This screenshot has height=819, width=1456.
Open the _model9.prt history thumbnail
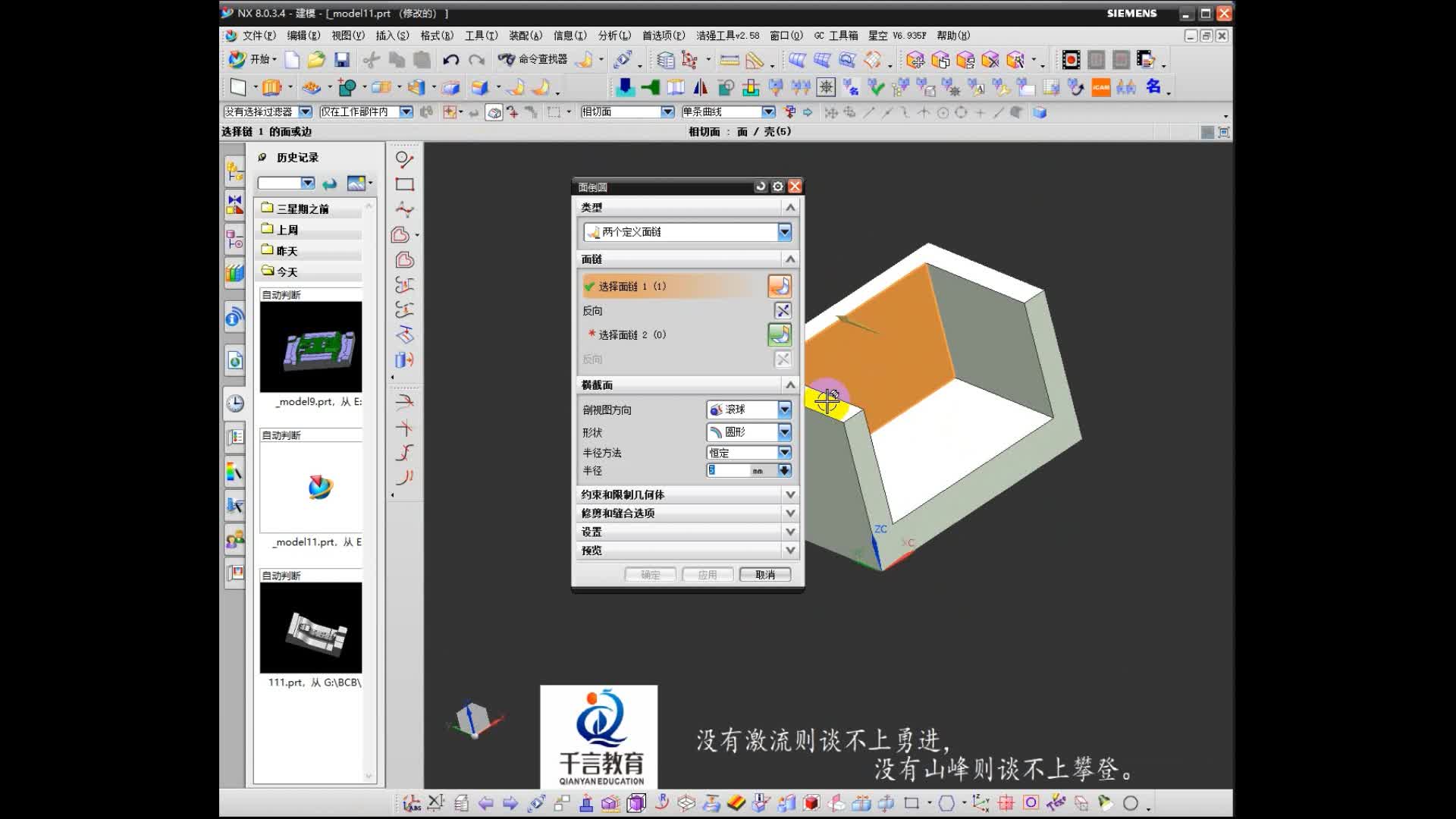311,347
